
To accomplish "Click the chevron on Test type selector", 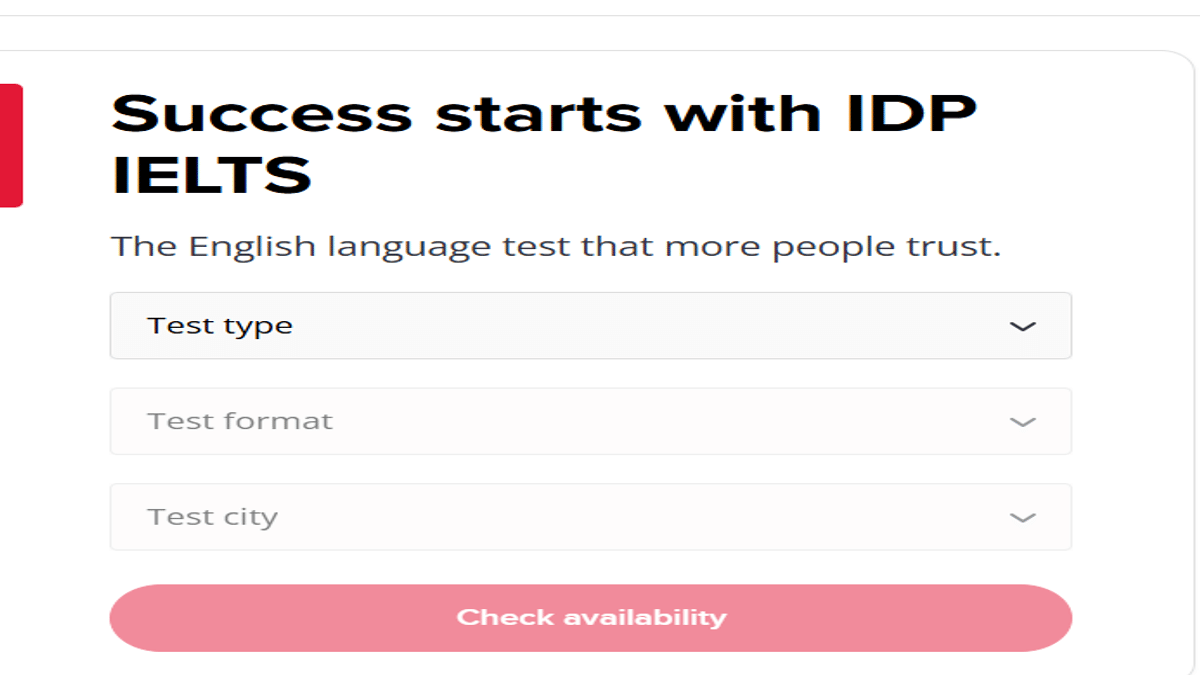I will tap(1020, 325).
